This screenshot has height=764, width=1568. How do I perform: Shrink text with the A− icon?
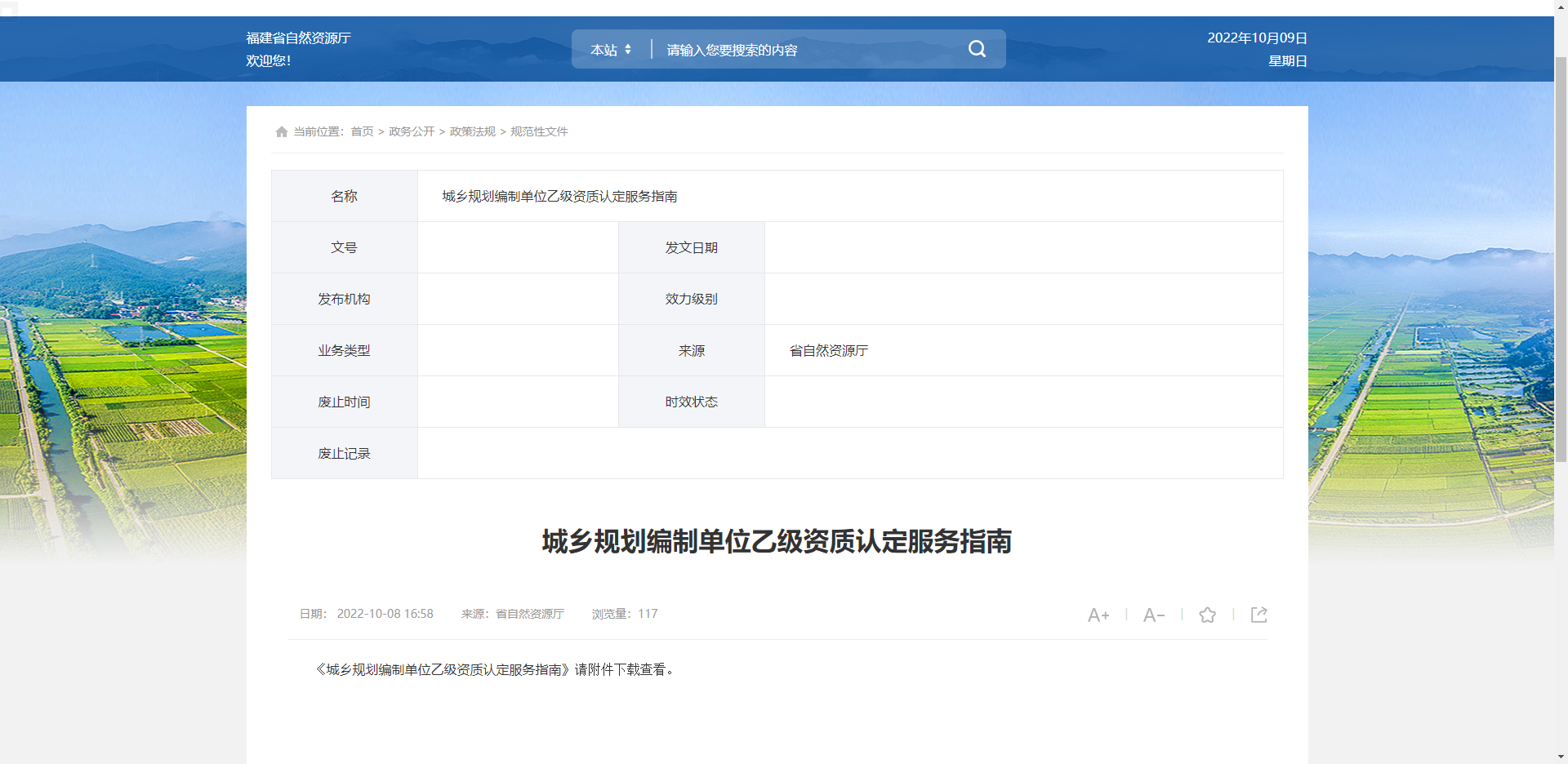coord(1153,615)
